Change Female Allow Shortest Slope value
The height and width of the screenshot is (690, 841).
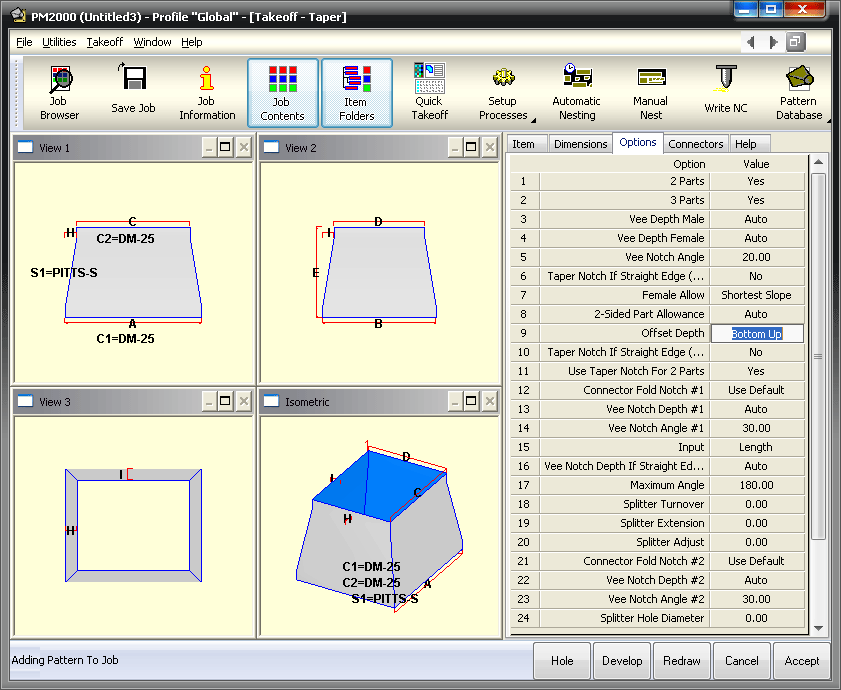click(x=757, y=295)
